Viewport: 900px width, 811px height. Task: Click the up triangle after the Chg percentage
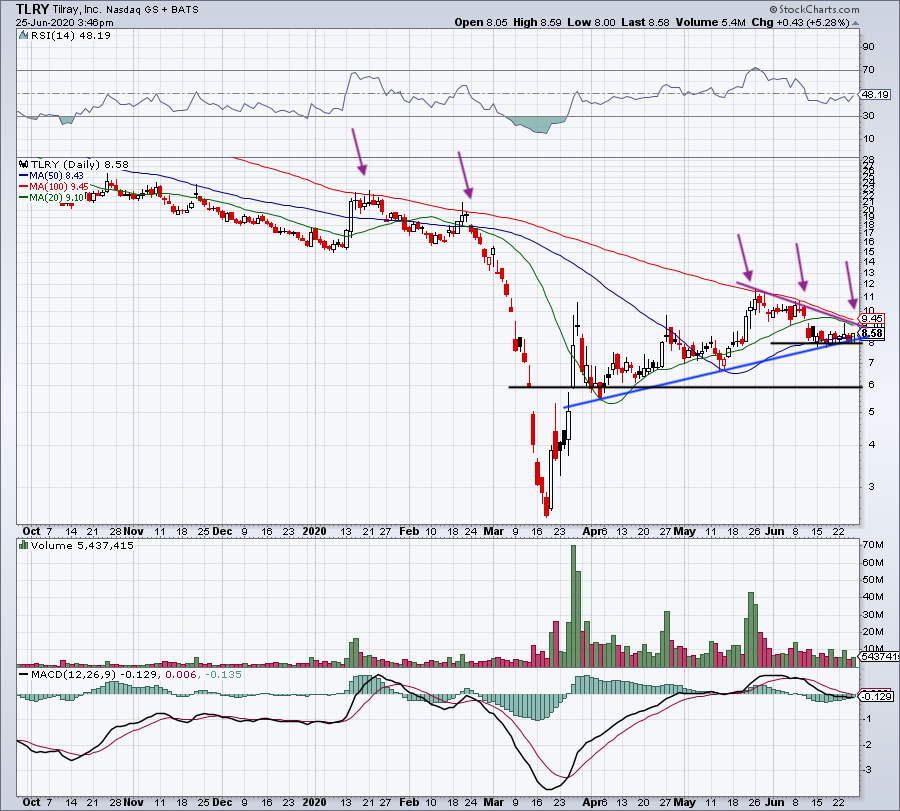pyautogui.click(x=855, y=23)
